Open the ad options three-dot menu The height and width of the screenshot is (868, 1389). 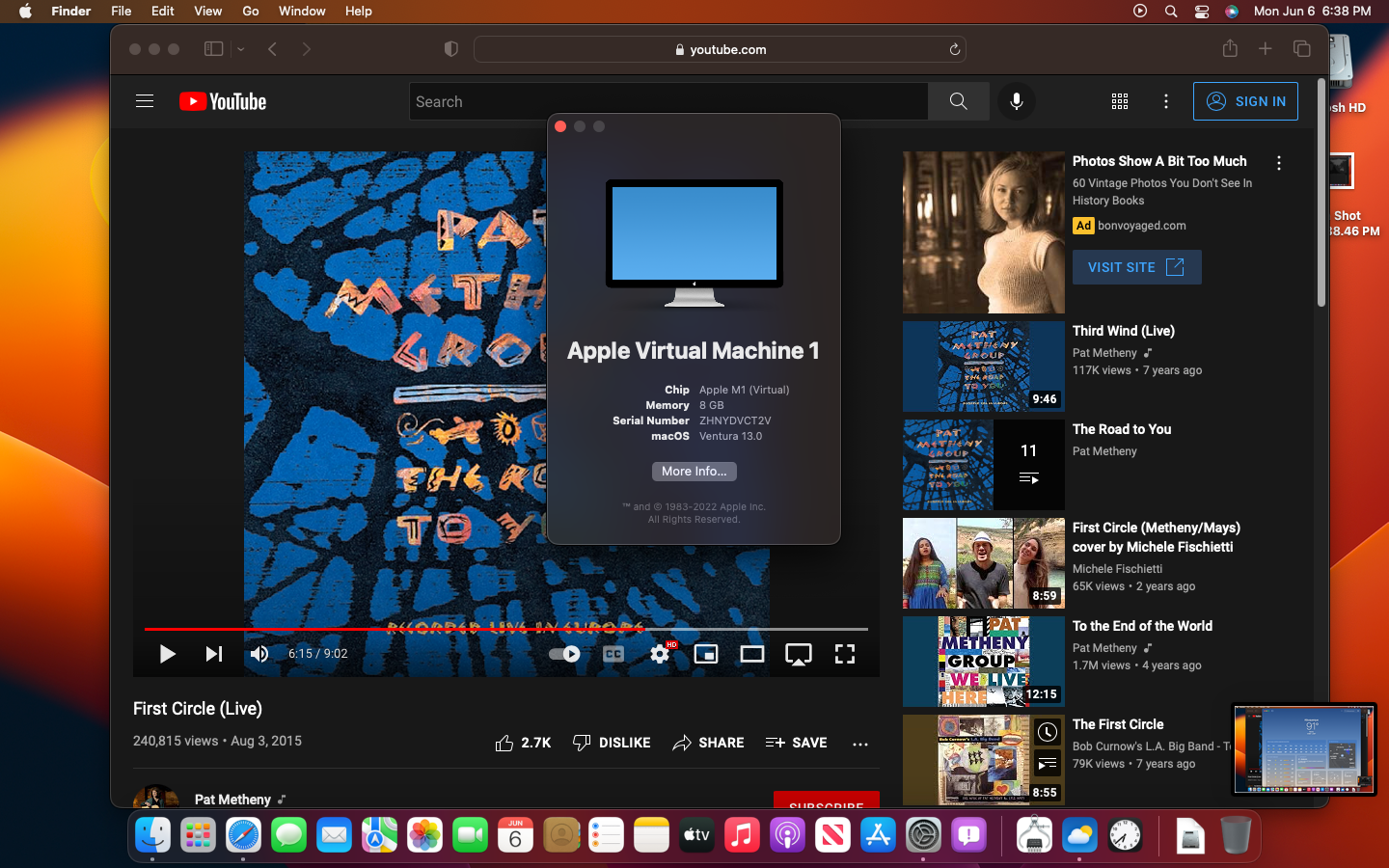(x=1279, y=163)
